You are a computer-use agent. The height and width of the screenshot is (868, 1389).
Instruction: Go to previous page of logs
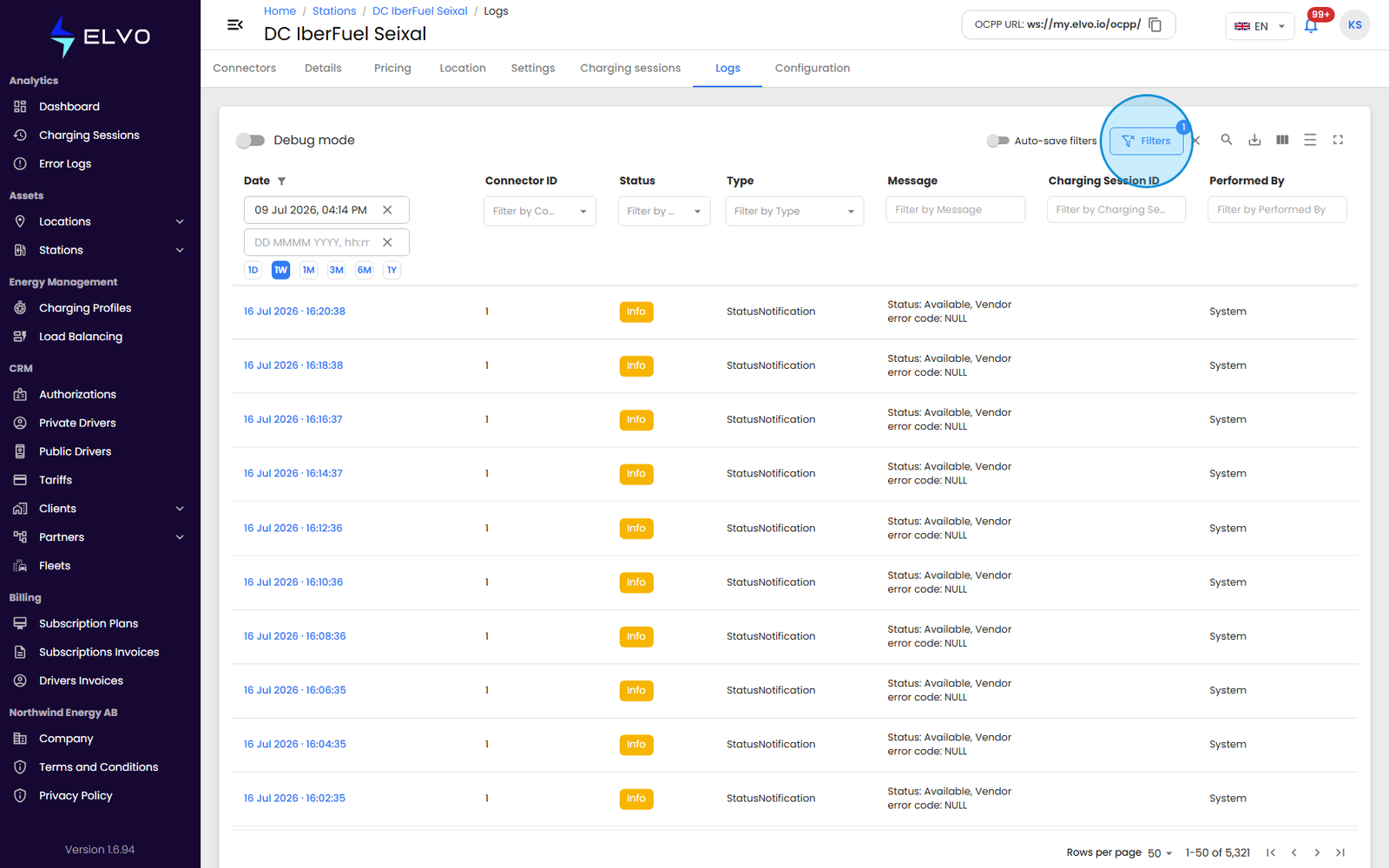click(x=1294, y=852)
